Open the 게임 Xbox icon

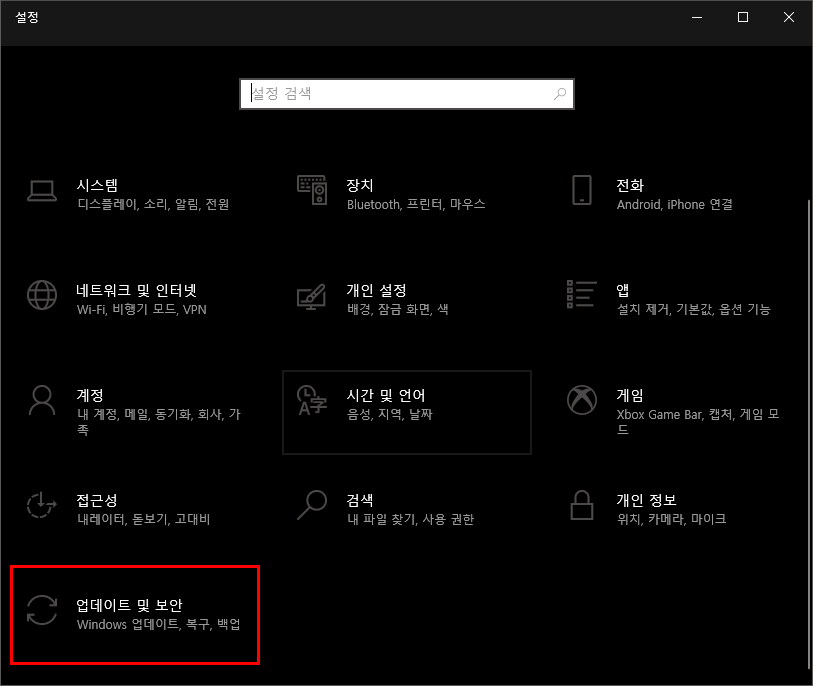point(582,400)
